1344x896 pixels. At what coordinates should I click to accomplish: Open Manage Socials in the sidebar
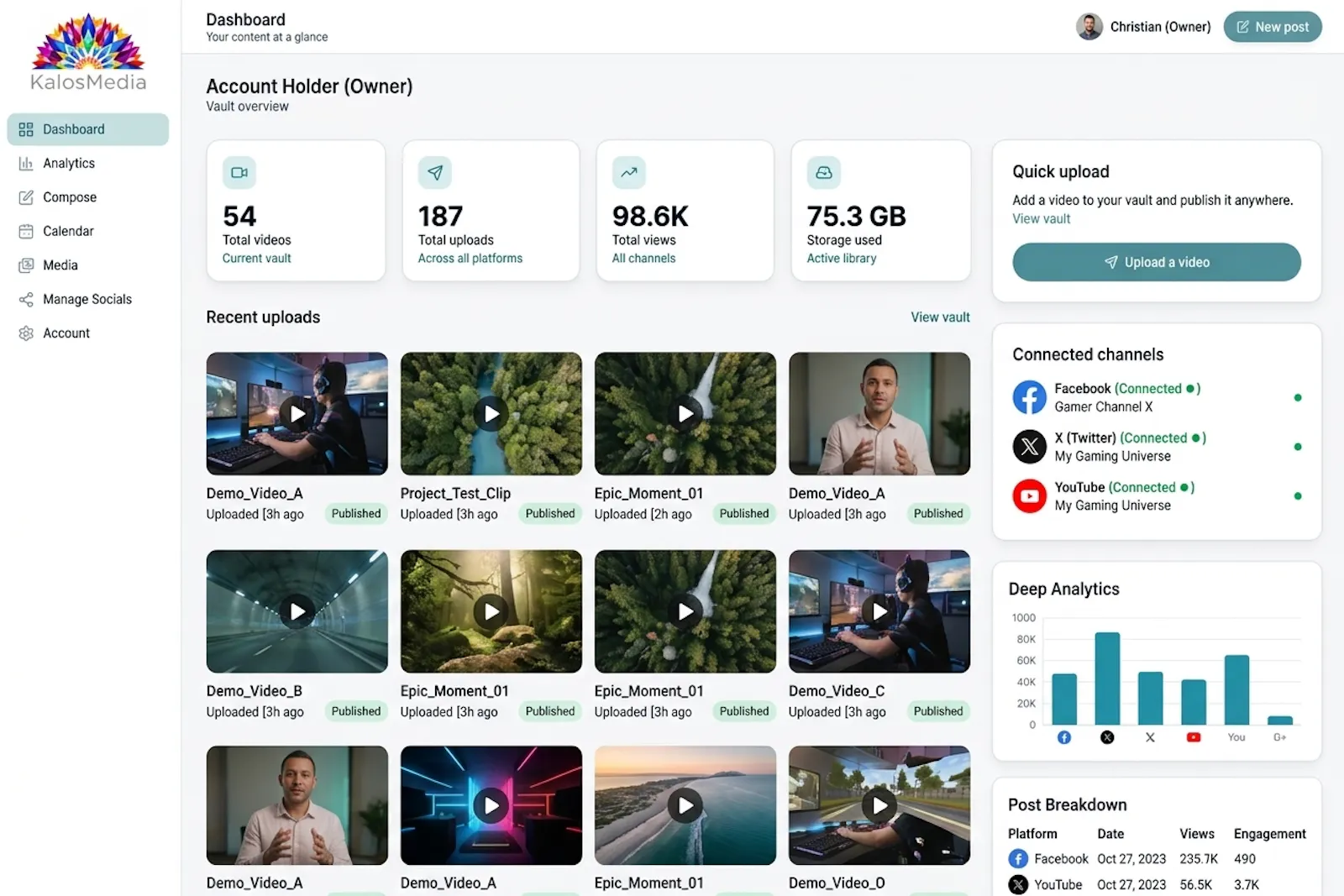point(87,299)
